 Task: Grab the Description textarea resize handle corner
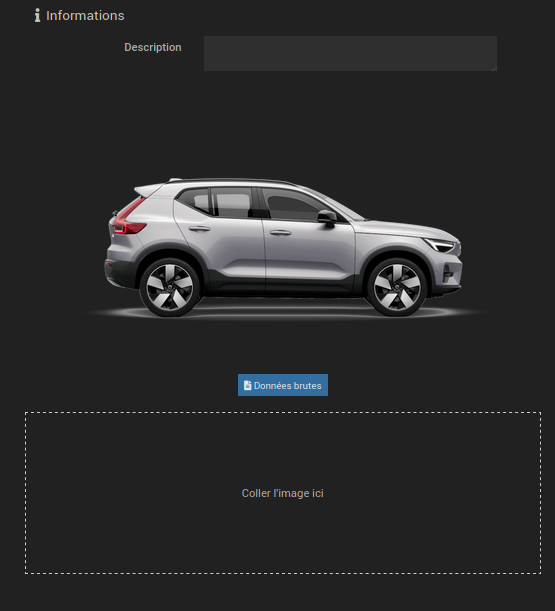tap(494, 68)
